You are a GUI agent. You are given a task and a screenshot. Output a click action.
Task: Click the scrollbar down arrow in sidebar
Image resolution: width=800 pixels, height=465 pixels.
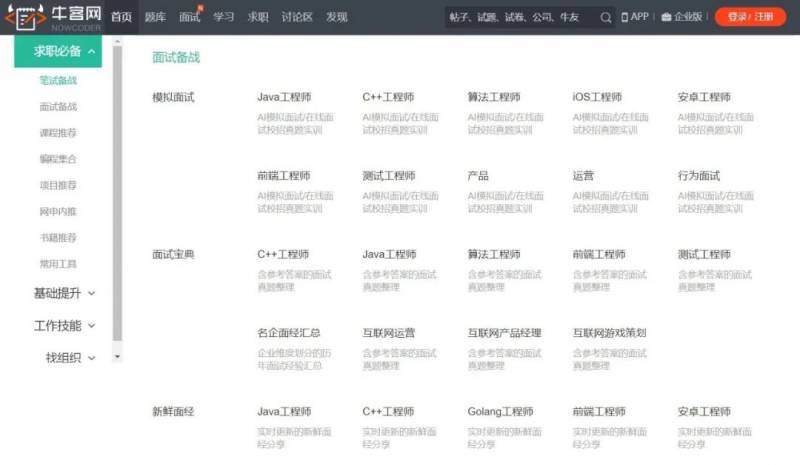tap(117, 356)
